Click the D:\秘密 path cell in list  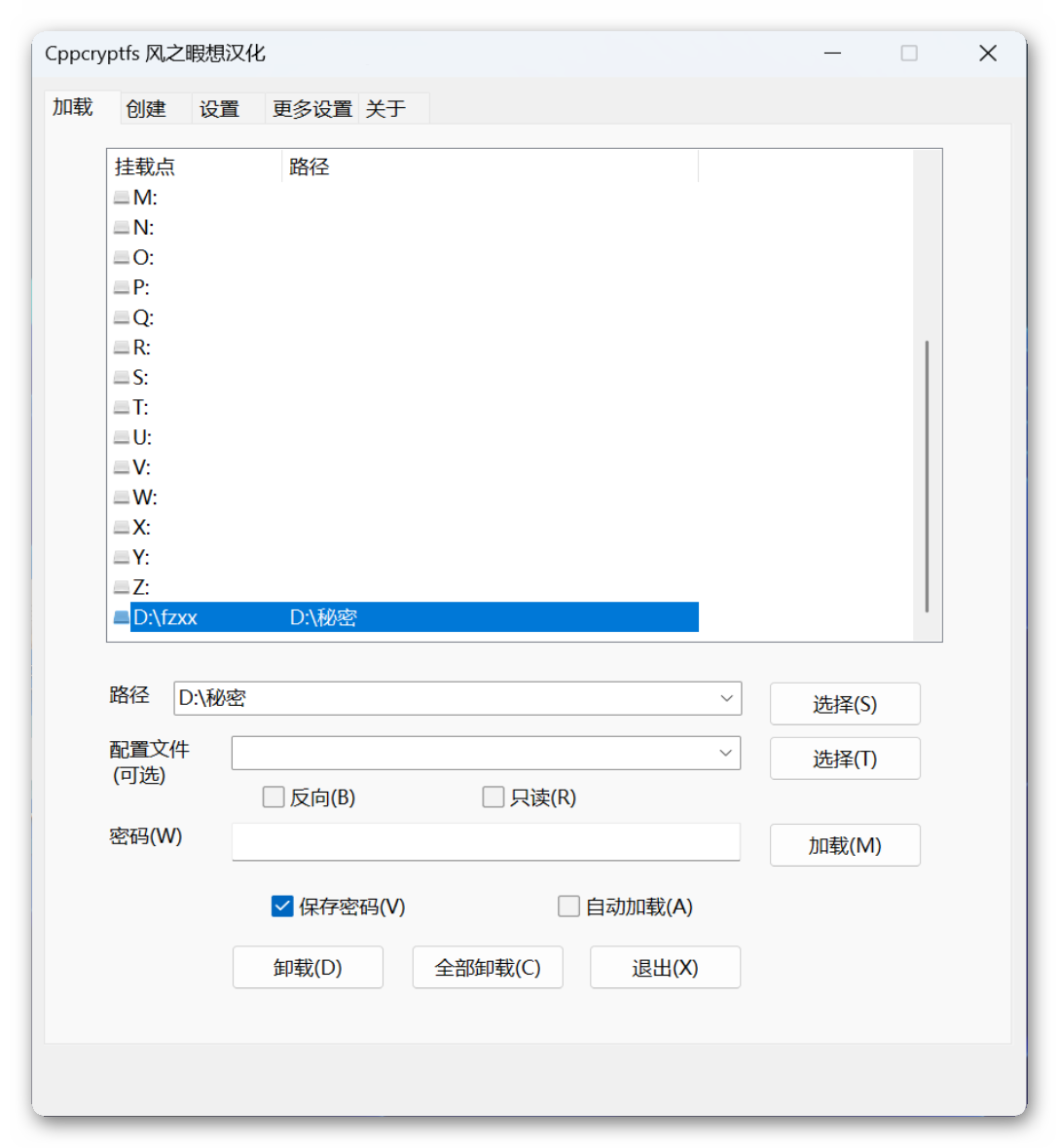pyautogui.click(x=323, y=618)
